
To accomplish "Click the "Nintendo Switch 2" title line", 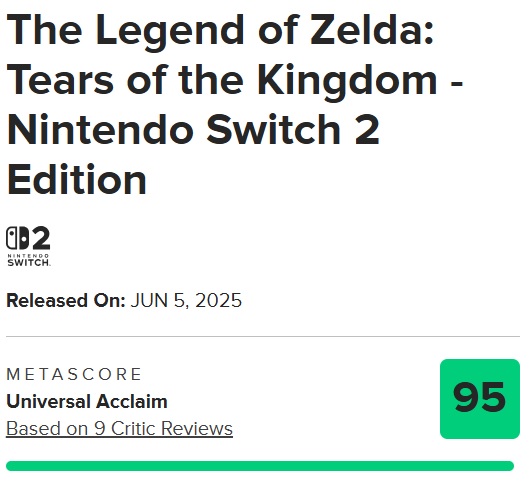I will click(x=193, y=130).
